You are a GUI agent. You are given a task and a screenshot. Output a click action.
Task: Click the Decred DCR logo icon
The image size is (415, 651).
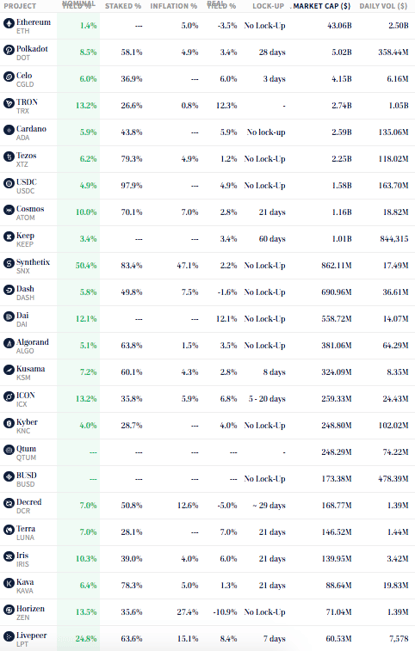[x=9, y=503]
